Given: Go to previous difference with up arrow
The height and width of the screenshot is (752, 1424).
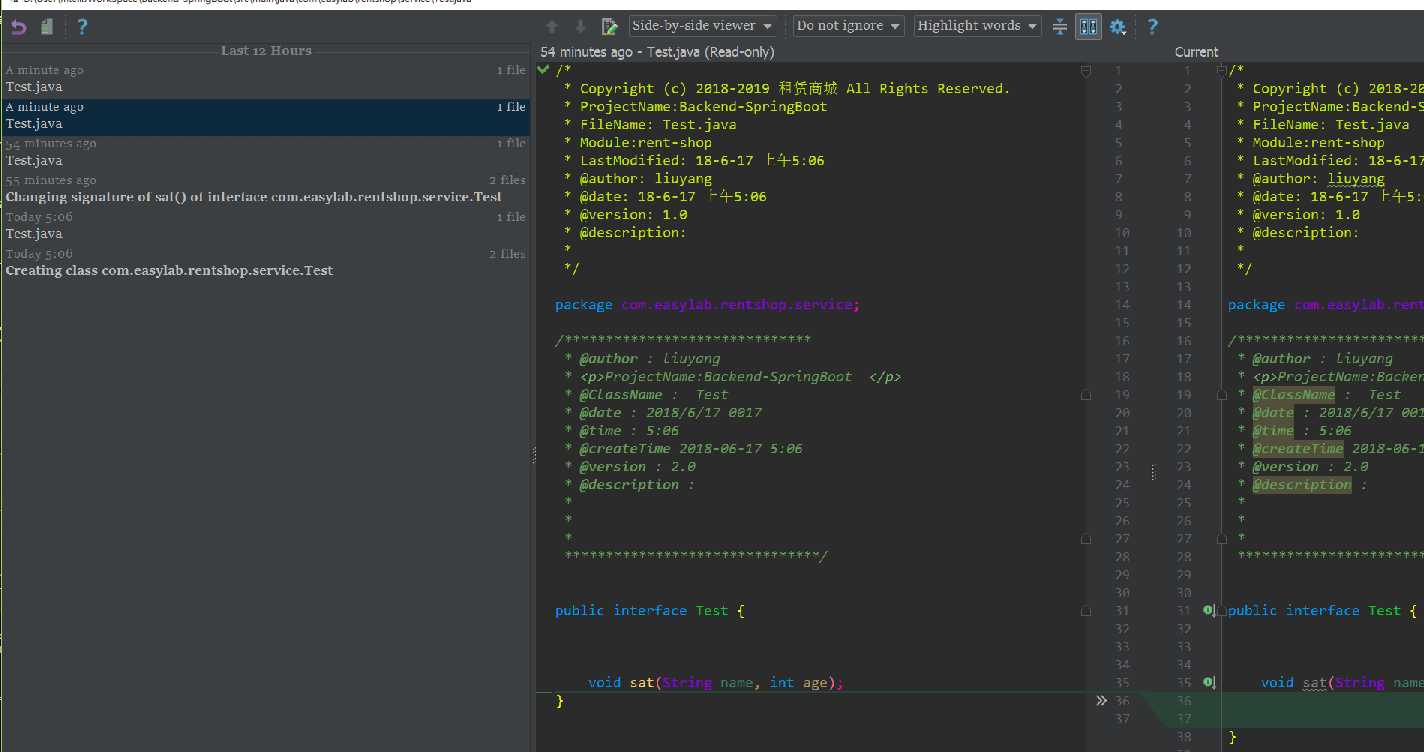Looking at the screenshot, I should coord(552,27).
